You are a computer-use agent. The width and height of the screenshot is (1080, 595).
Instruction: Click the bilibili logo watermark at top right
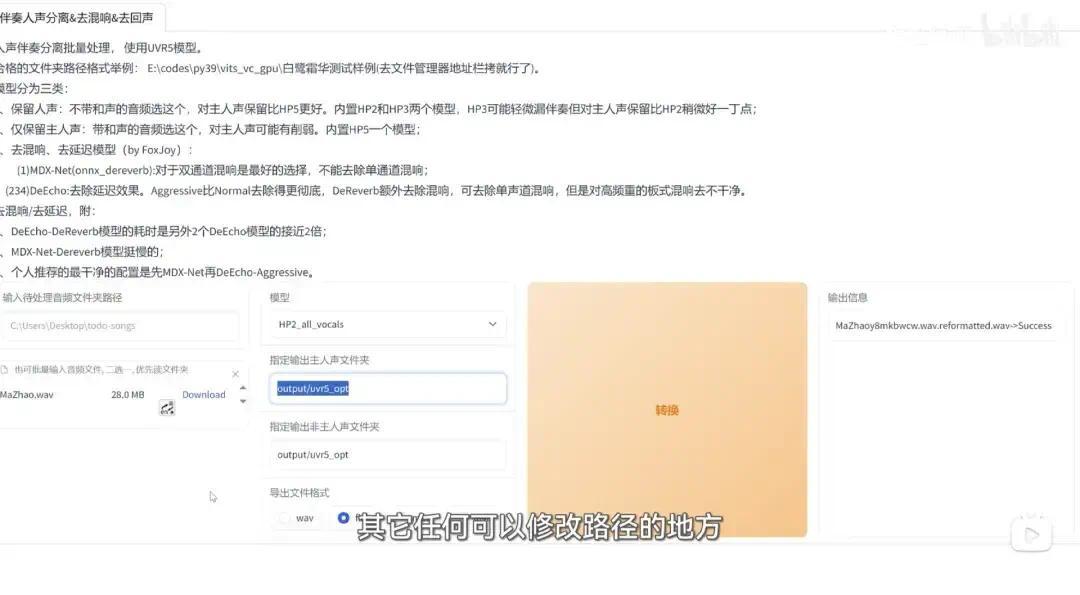(1021, 31)
